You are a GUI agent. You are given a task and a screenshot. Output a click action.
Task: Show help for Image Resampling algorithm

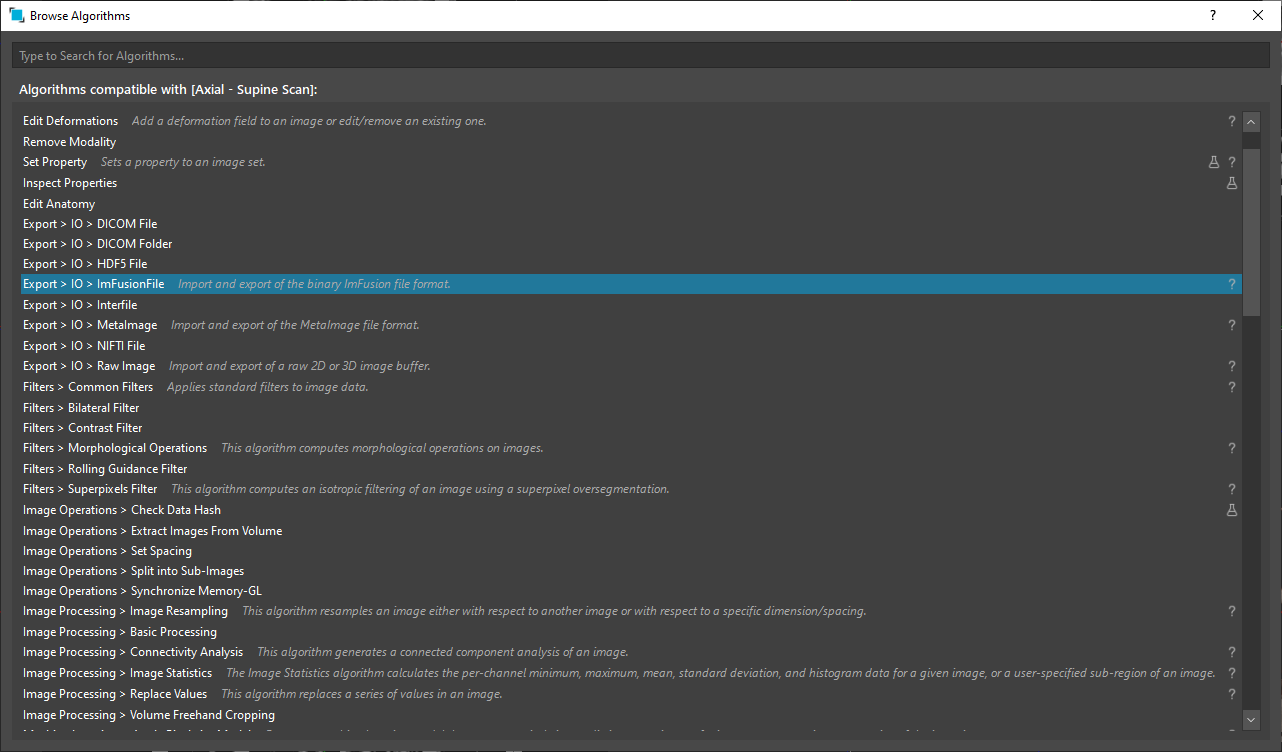point(1232,611)
